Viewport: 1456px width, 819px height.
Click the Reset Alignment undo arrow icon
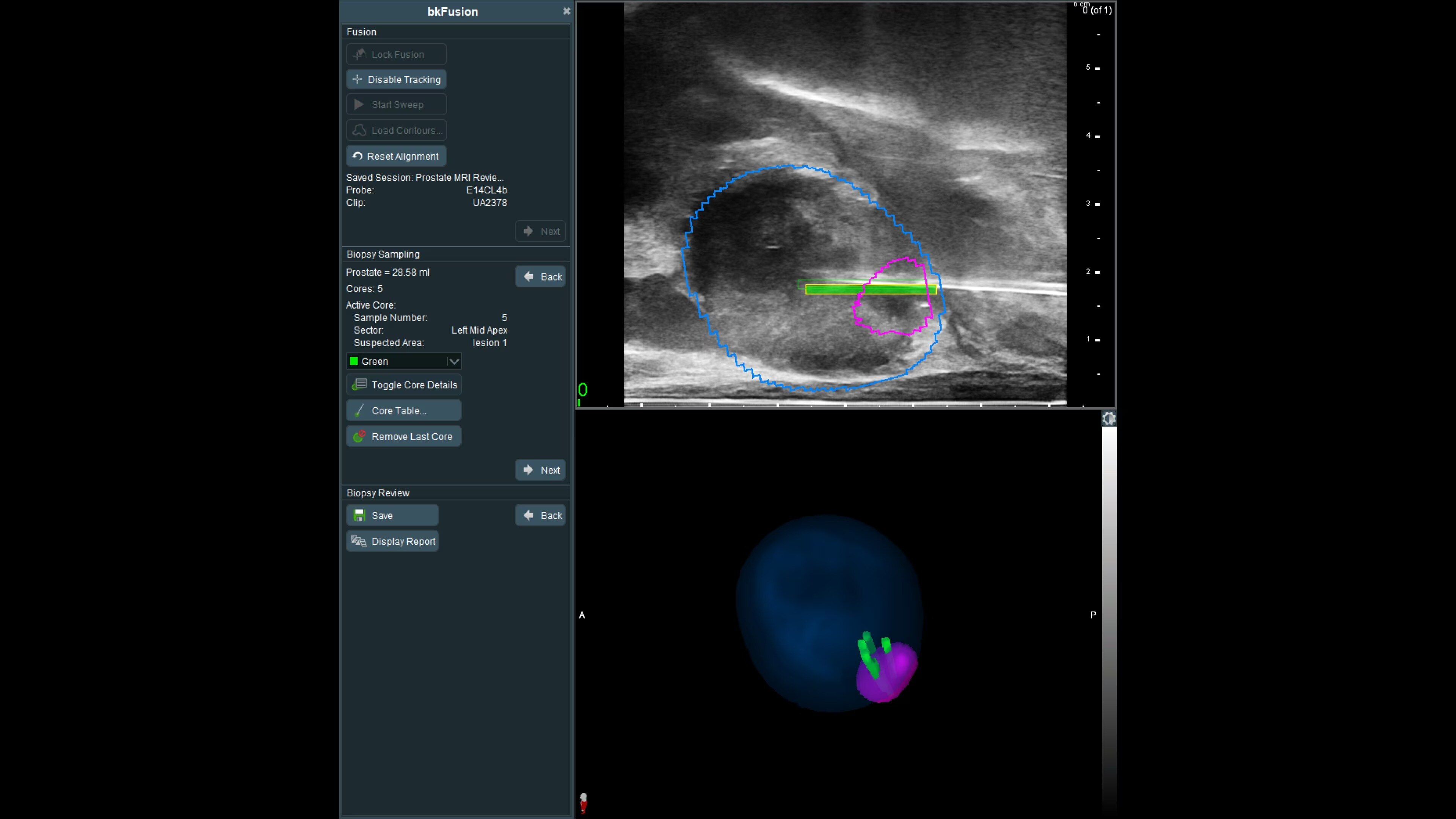pos(357,156)
